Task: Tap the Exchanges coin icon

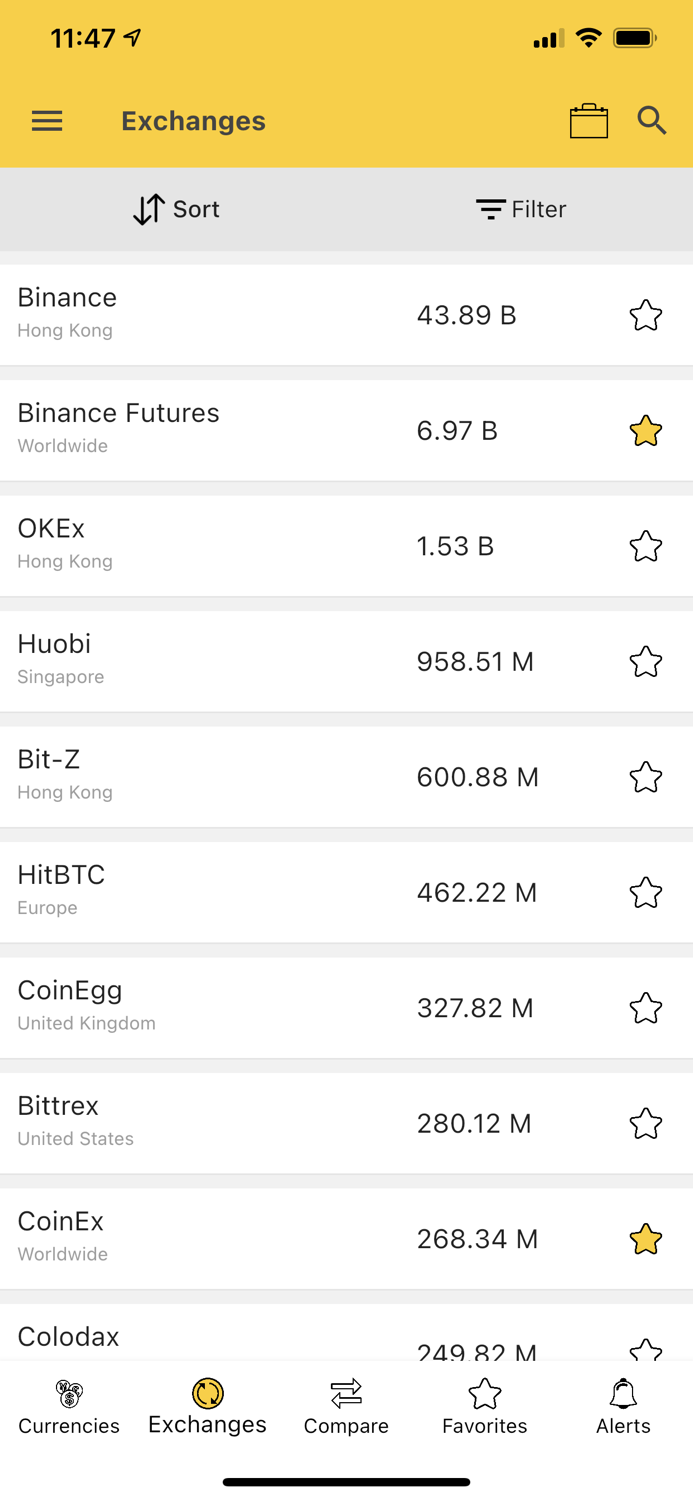Action: (207, 1391)
